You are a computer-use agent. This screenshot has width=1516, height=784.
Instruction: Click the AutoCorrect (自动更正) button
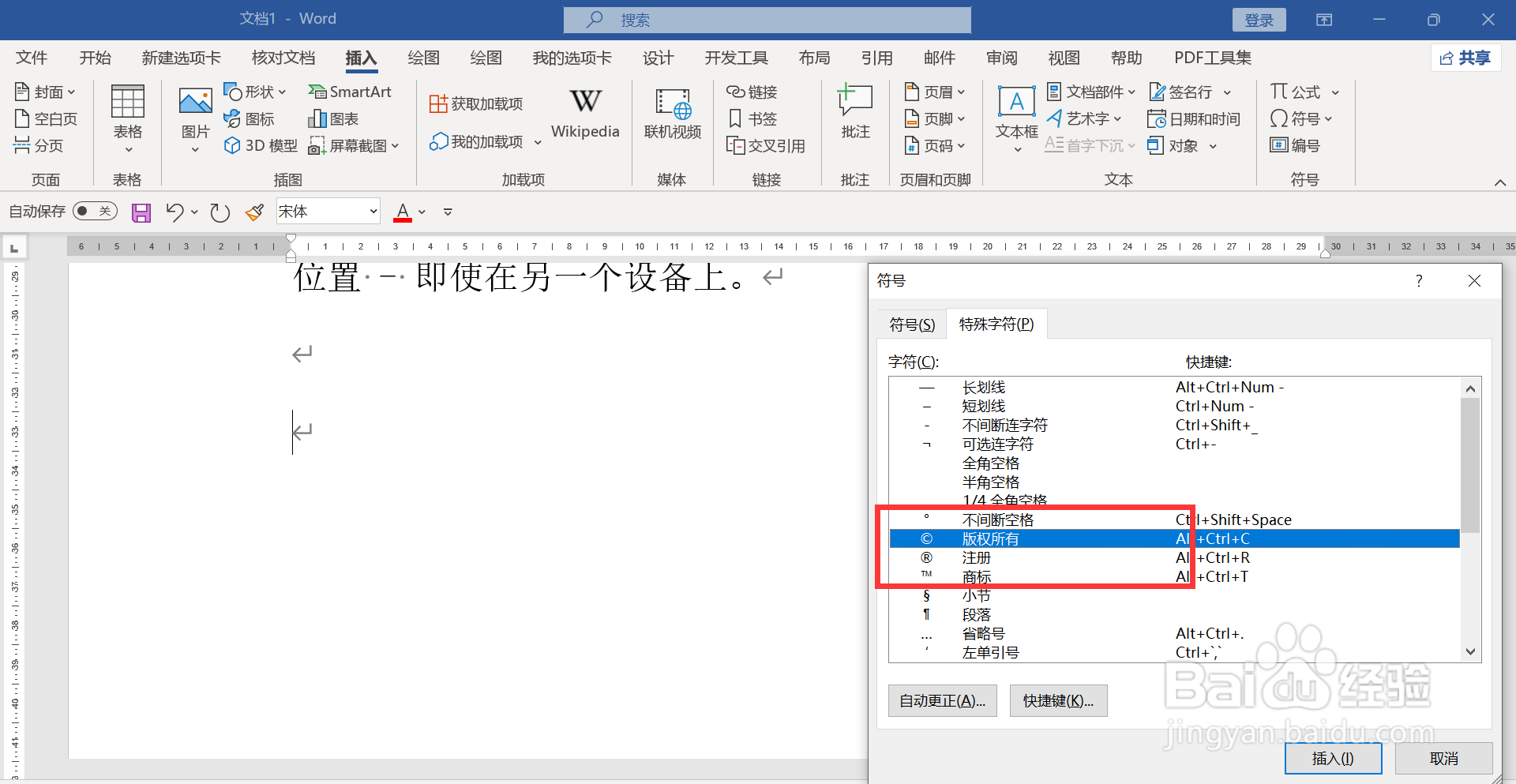click(943, 701)
